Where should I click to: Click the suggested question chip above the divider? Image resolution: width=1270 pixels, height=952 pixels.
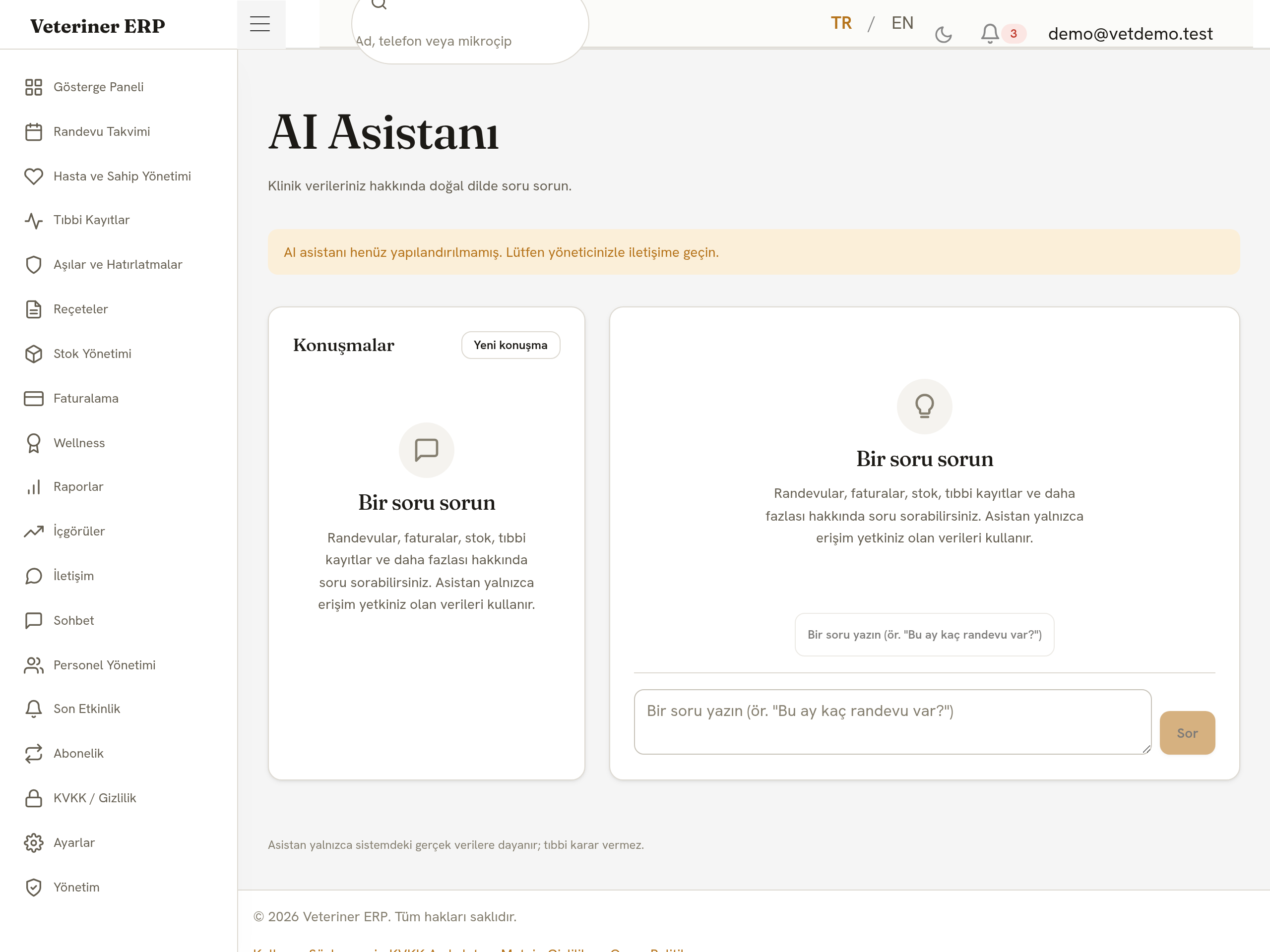pos(924,635)
